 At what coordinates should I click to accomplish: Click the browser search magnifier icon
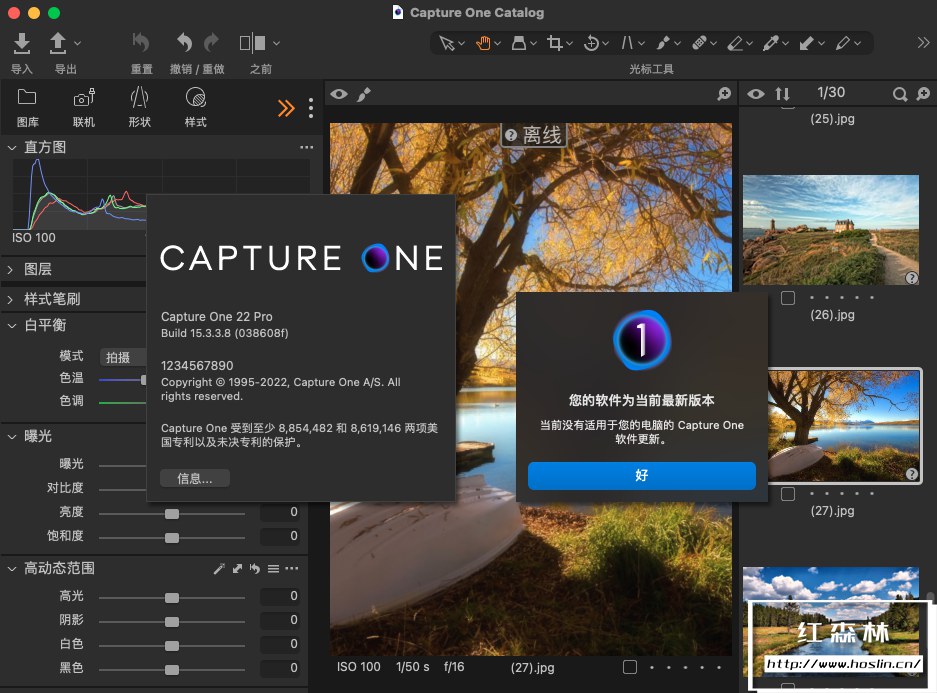(x=900, y=94)
